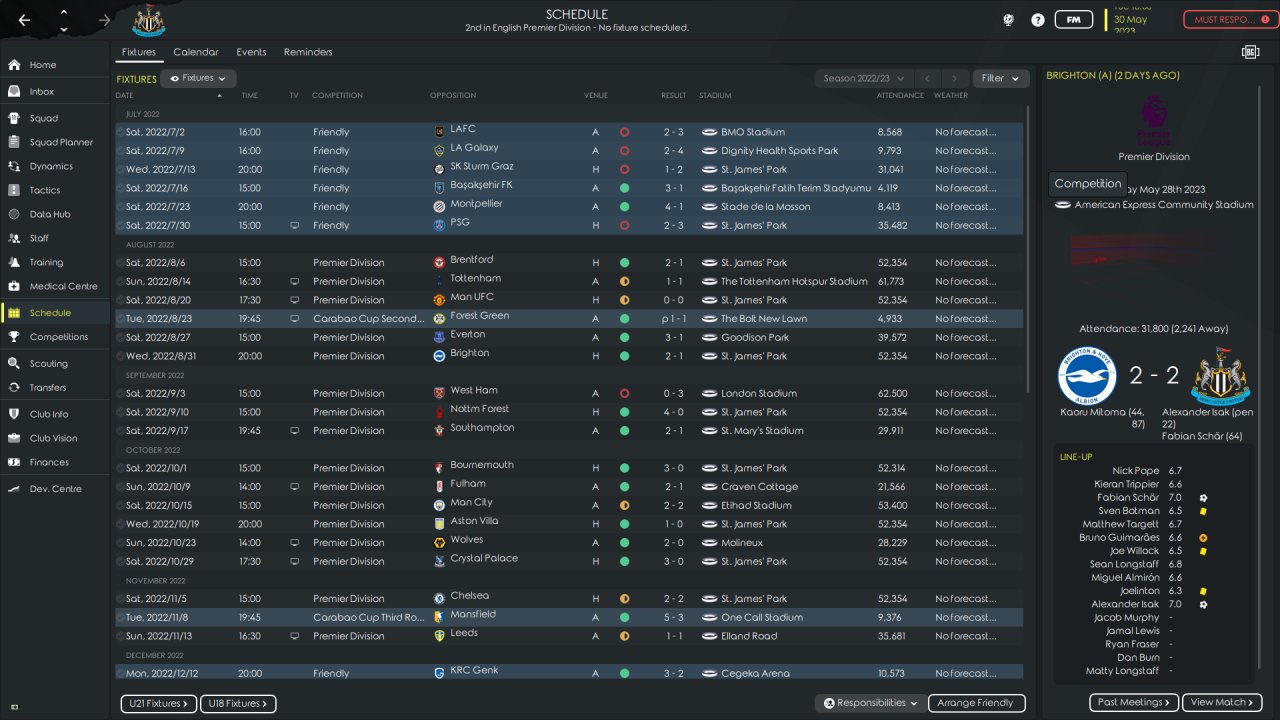Open the Scouting magnifier icon in sidebar
Image resolution: width=1280 pixels, height=720 pixels.
point(14,364)
